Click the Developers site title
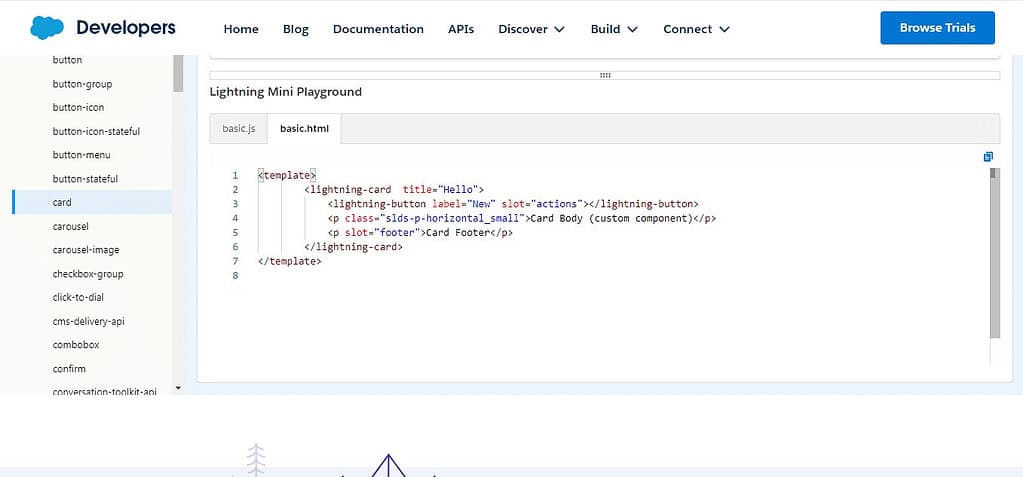This screenshot has height=477, width=1023. (x=126, y=28)
